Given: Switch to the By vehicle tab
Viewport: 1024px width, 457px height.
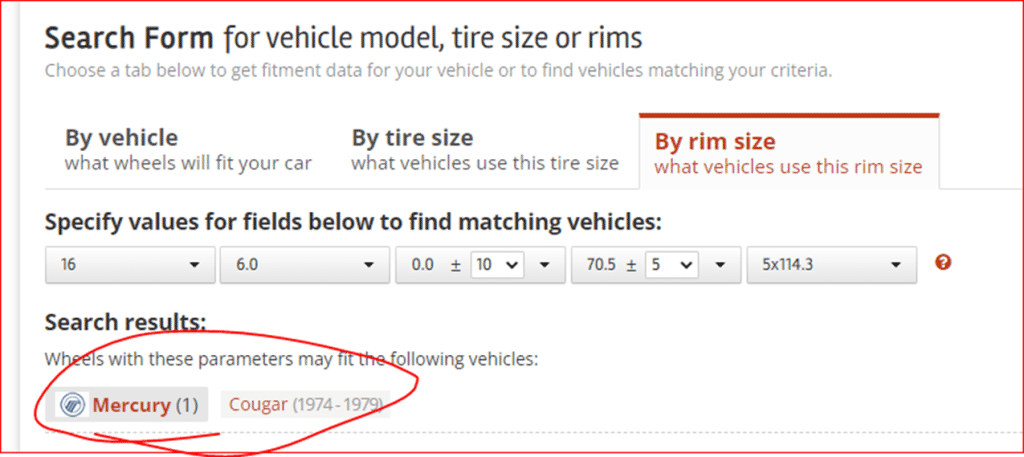Looking at the screenshot, I should click(x=187, y=149).
